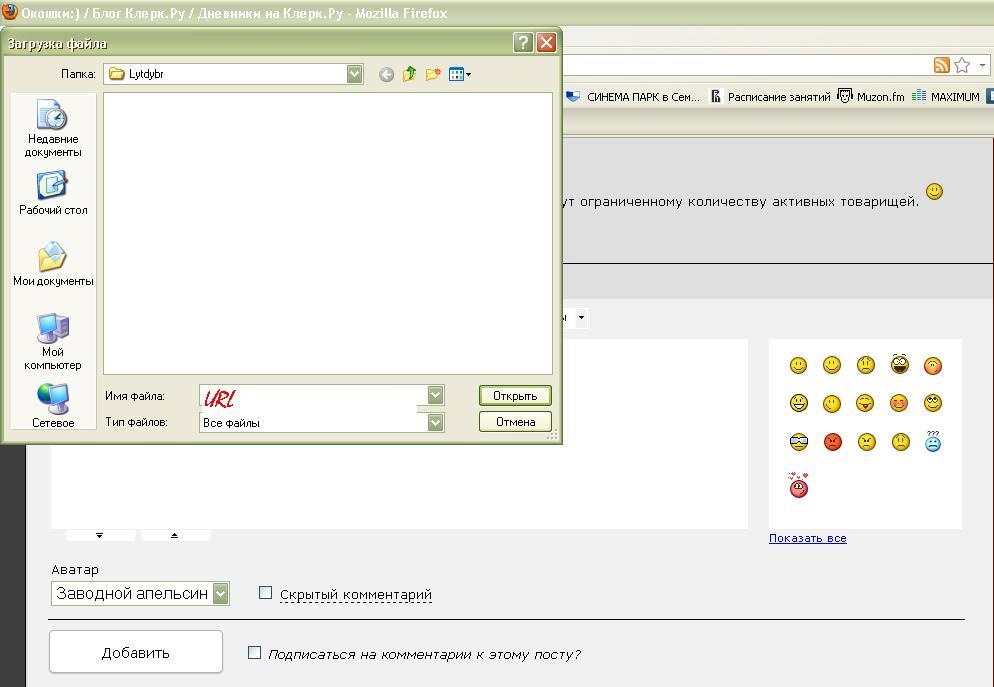Open dropdown arrow above the comment box
Image resolution: width=994 pixels, height=687 pixels.
click(x=581, y=318)
